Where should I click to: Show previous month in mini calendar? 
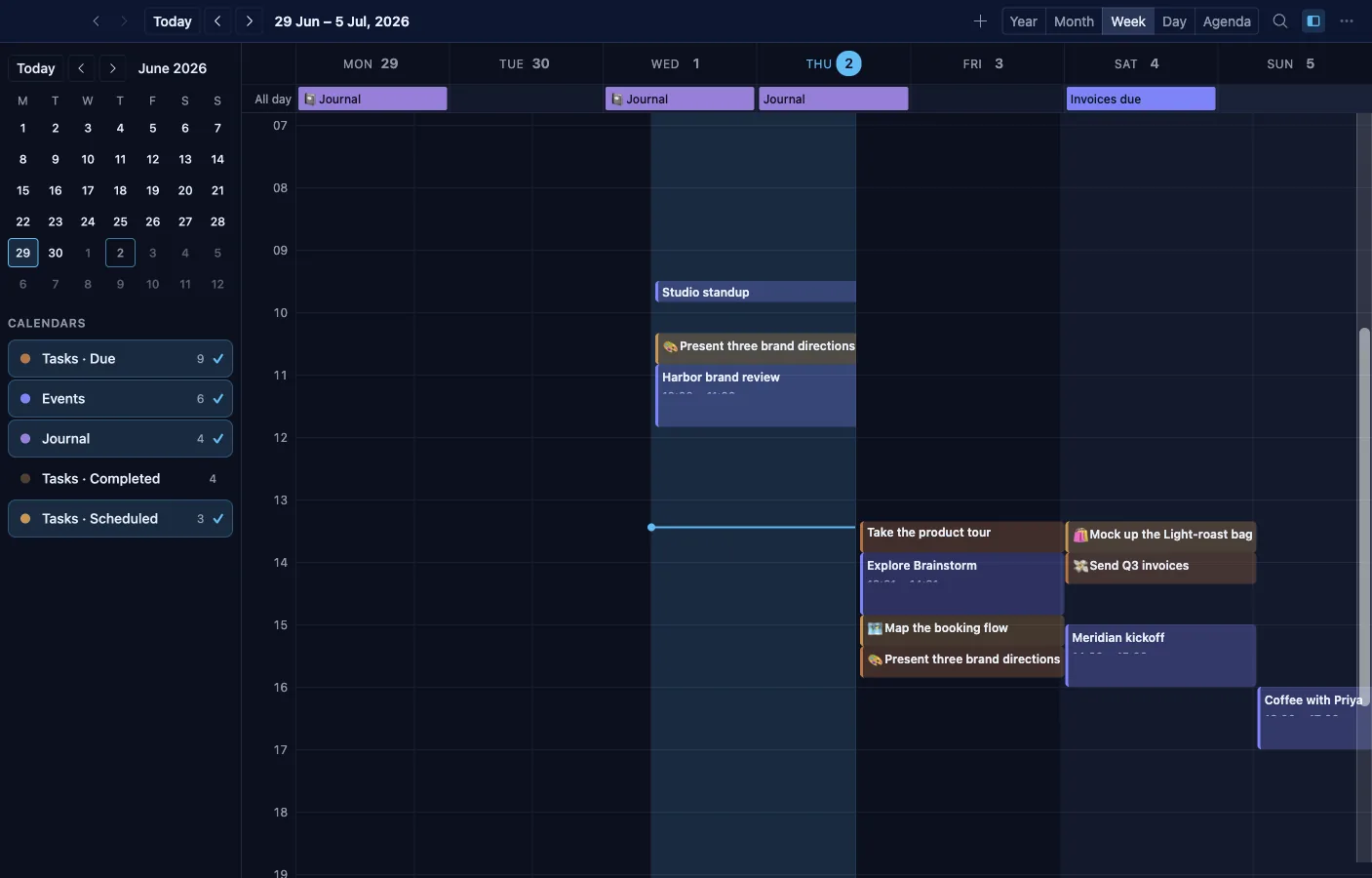(x=81, y=68)
